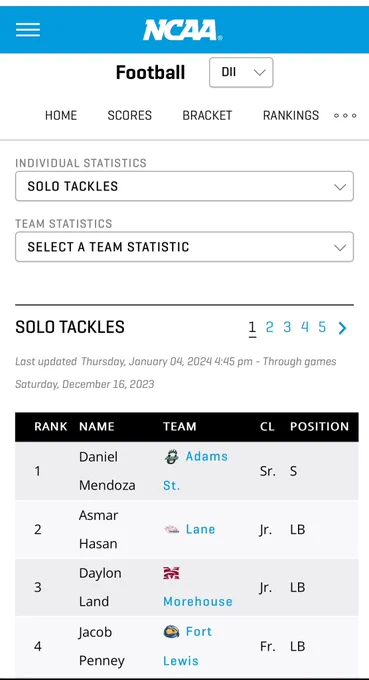Go to next page with the arrow chevron
The height and width of the screenshot is (680, 369).
[x=343, y=328]
